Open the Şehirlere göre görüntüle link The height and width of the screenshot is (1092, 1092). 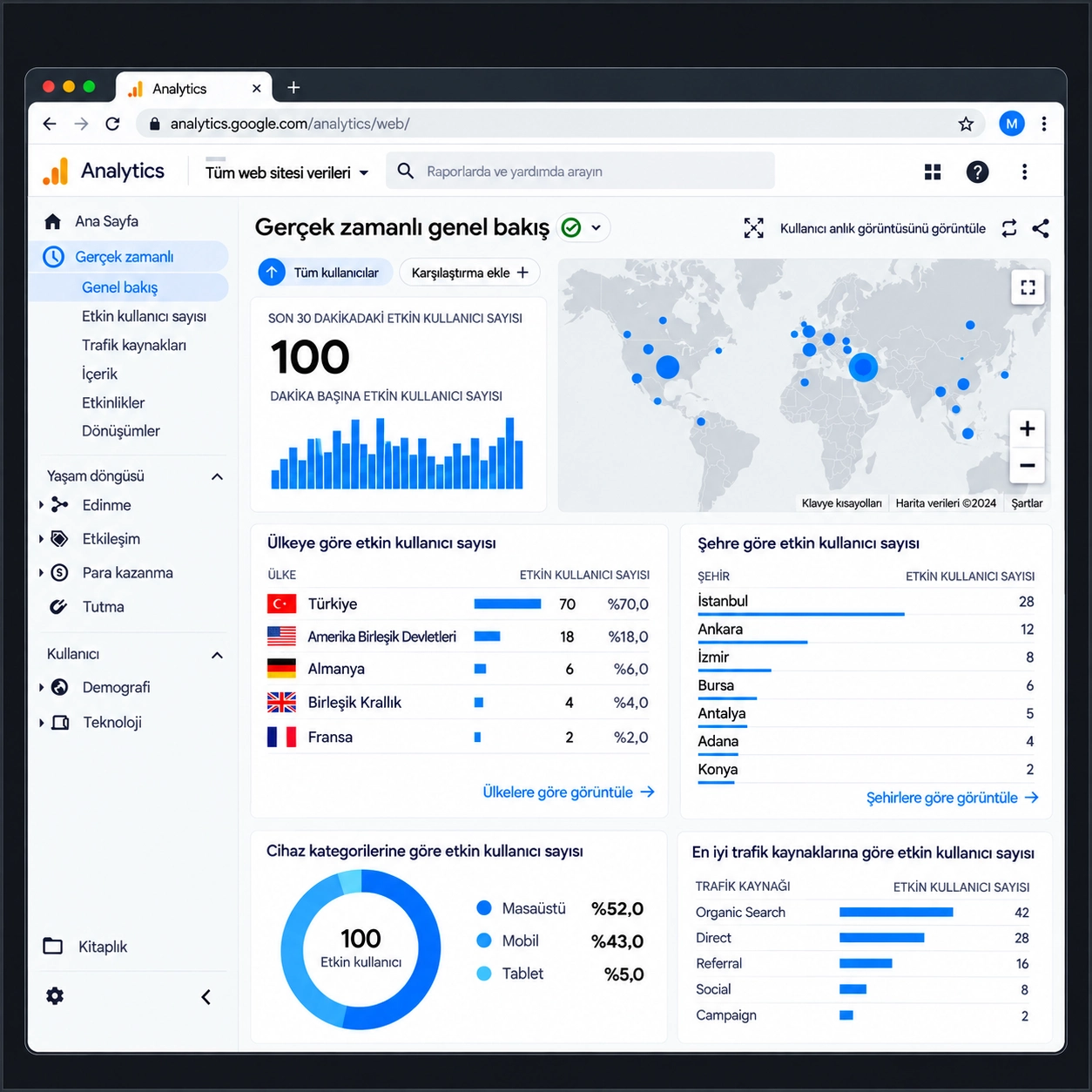(x=953, y=798)
